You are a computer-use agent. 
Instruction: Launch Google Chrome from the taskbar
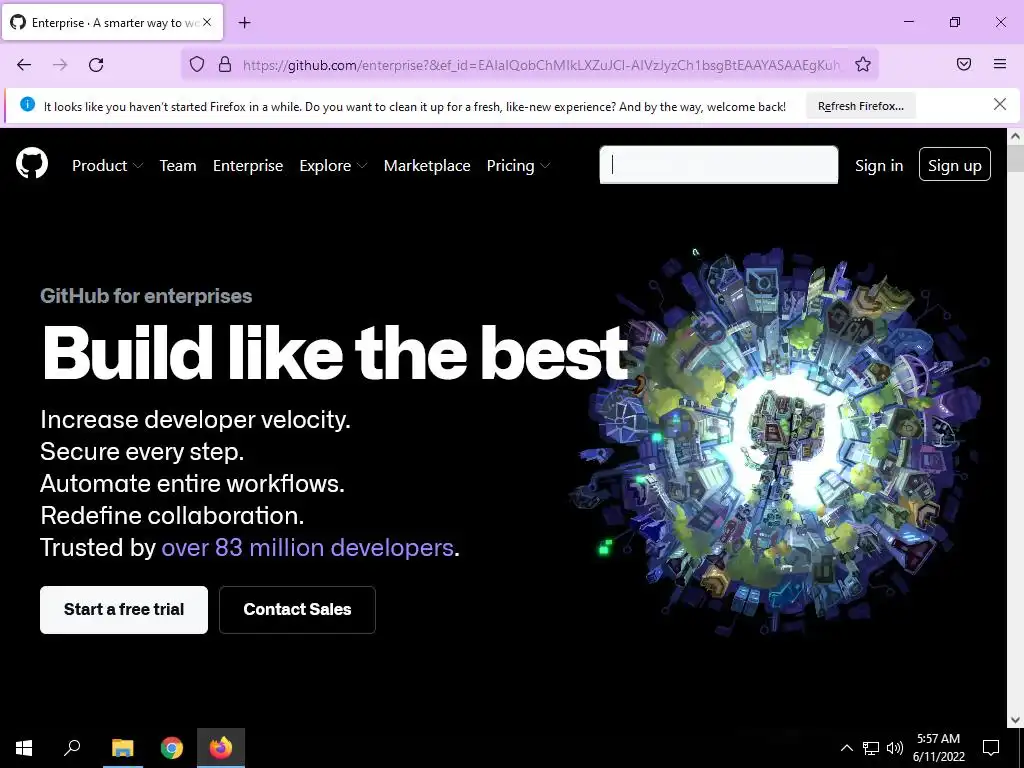172,748
